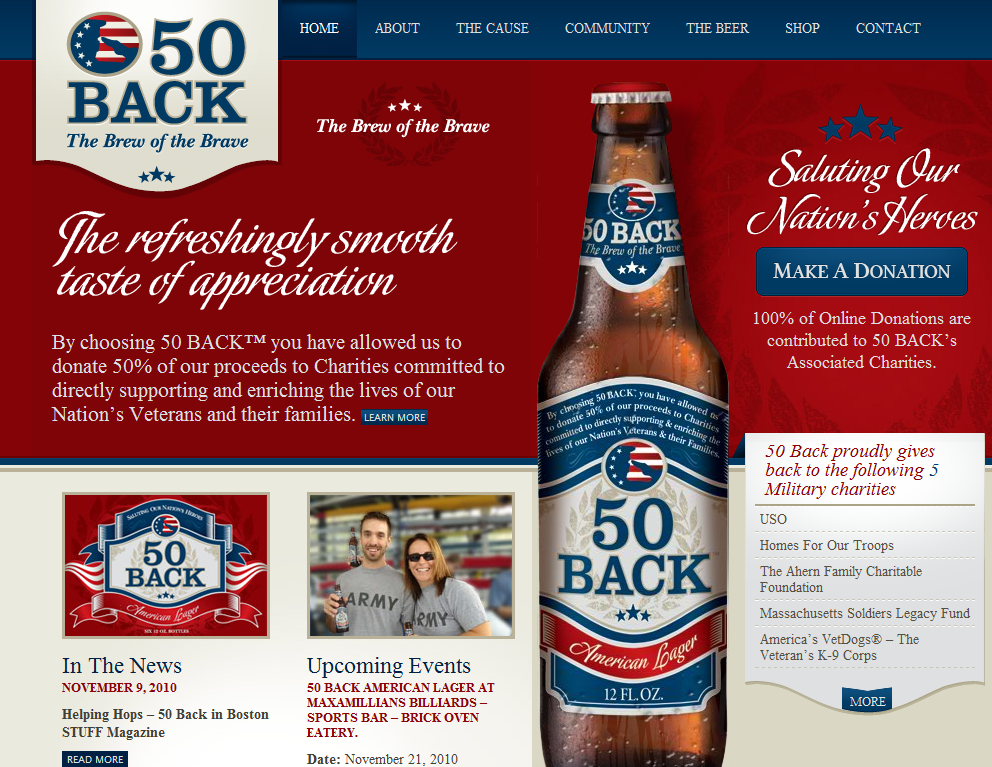The width and height of the screenshot is (992, 767).
Task: Open THE BEER menu item
Action: [717, 28]
